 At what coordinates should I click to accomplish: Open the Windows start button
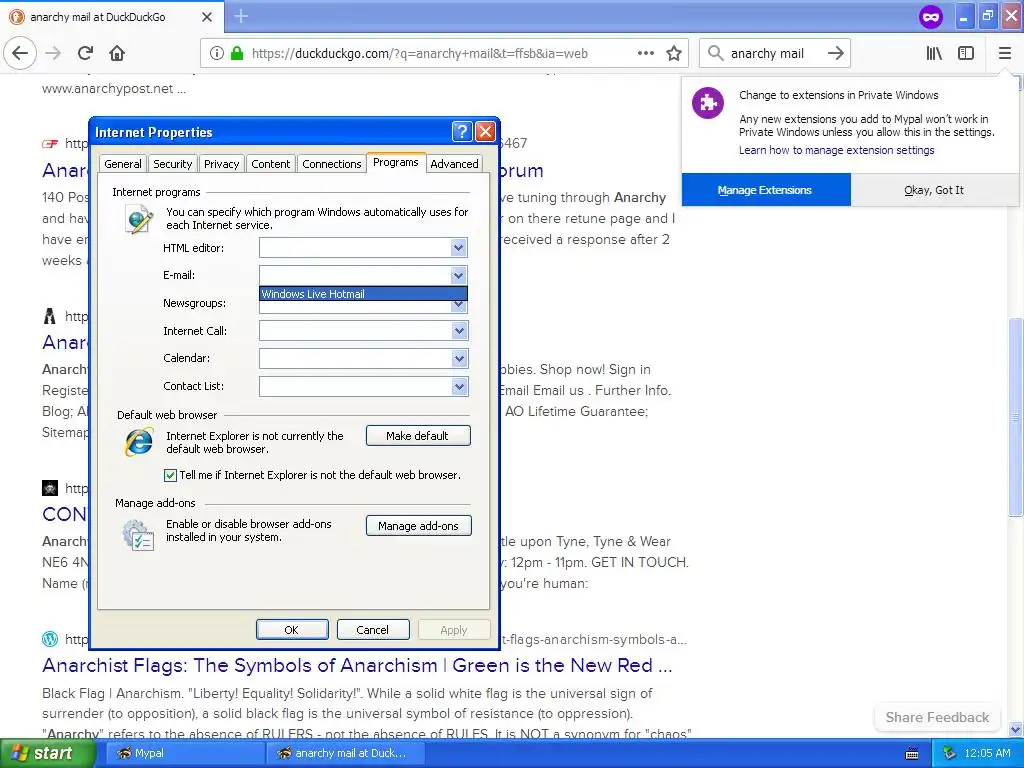tap(47, 753)
